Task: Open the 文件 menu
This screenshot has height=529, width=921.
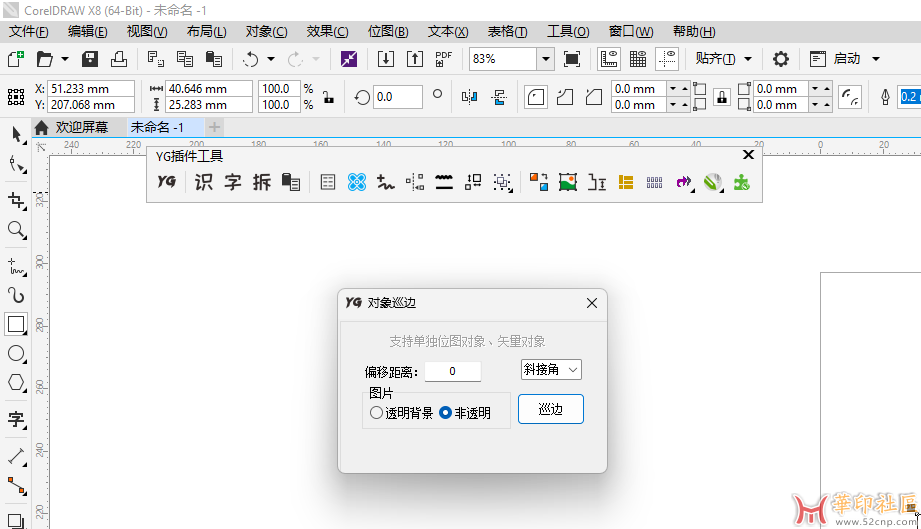Action: click(28, 31)
